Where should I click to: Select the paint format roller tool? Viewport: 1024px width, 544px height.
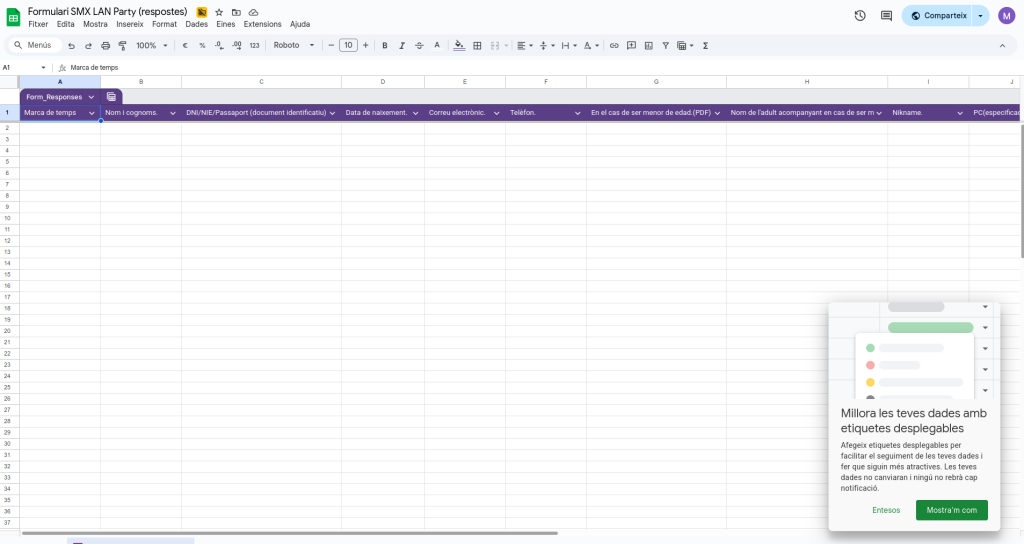[x=122, y=45]
